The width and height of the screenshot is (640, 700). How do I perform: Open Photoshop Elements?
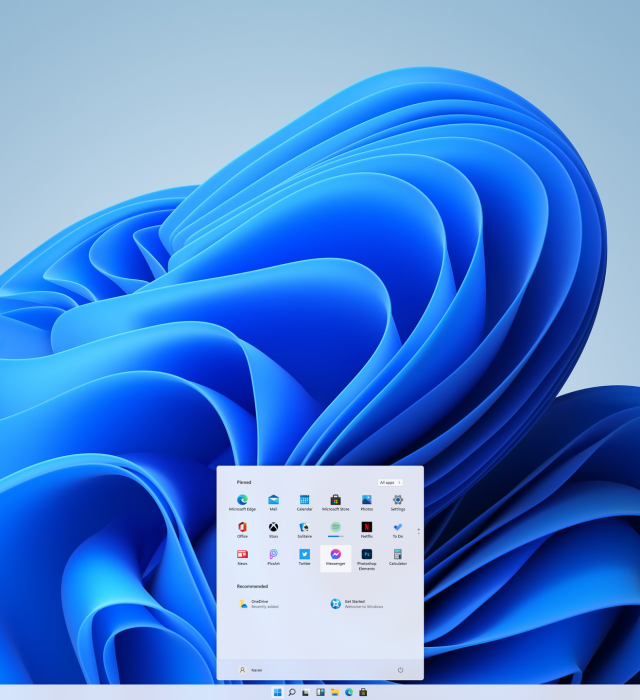pyautogui.click(x=367, y=555)
